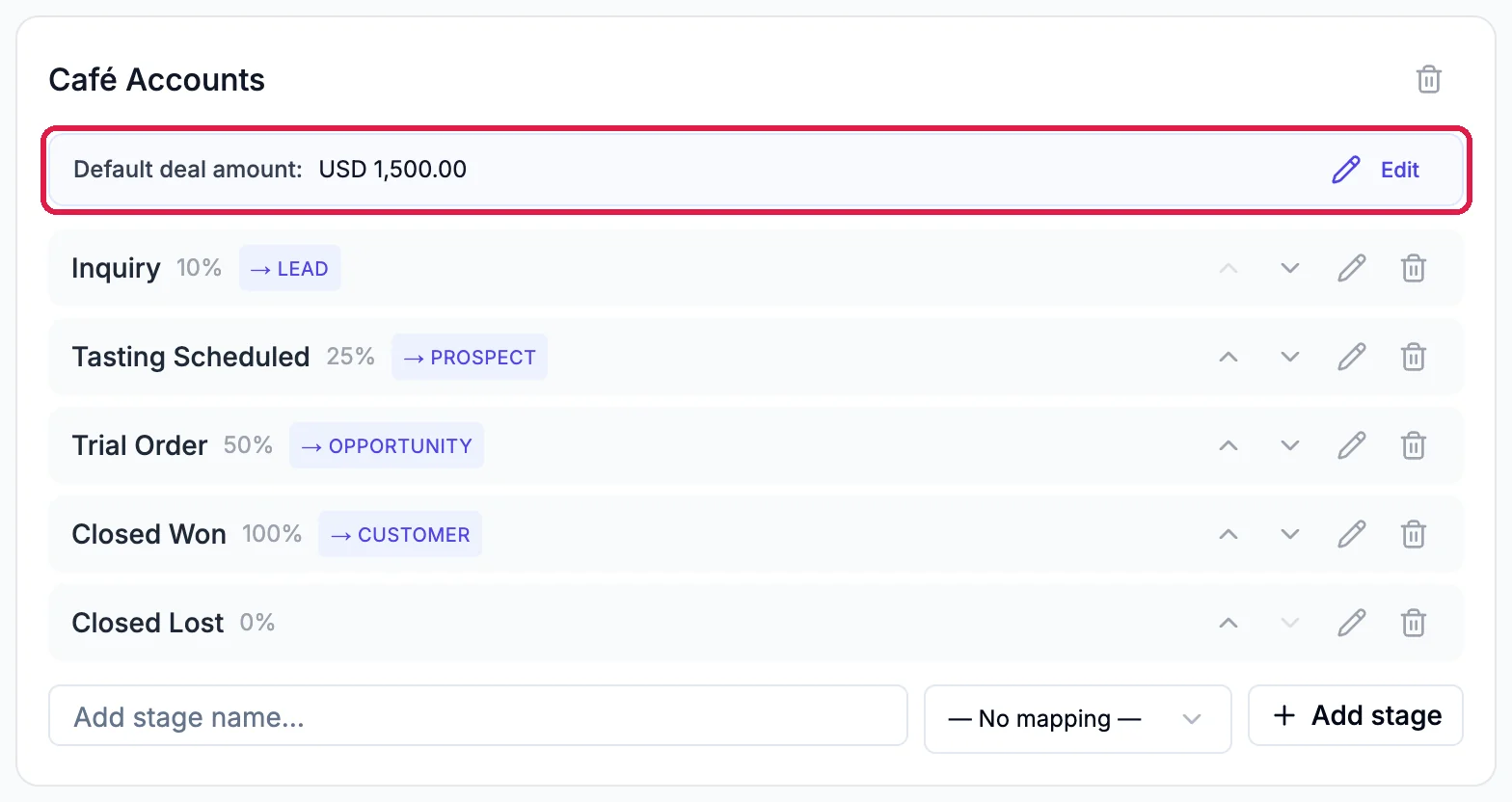The image size is (1512, 802).
Task: Move Trial Order stage down
Action: [1290, 445]
